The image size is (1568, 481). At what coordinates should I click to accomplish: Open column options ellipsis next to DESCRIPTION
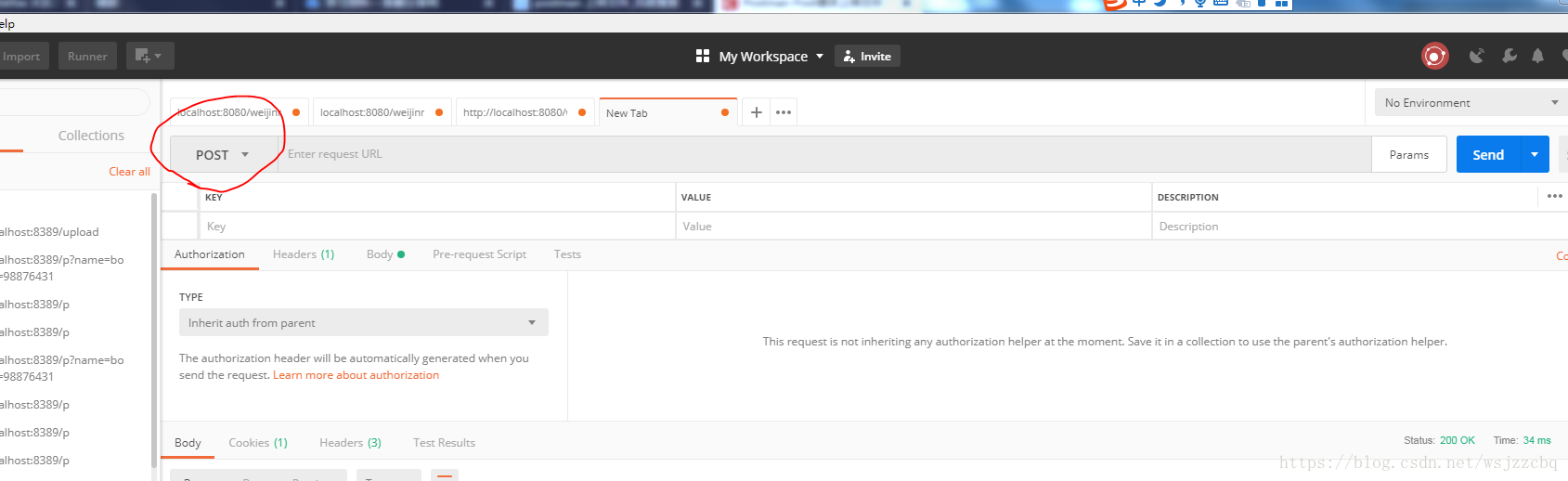[x=1555, y=196]
